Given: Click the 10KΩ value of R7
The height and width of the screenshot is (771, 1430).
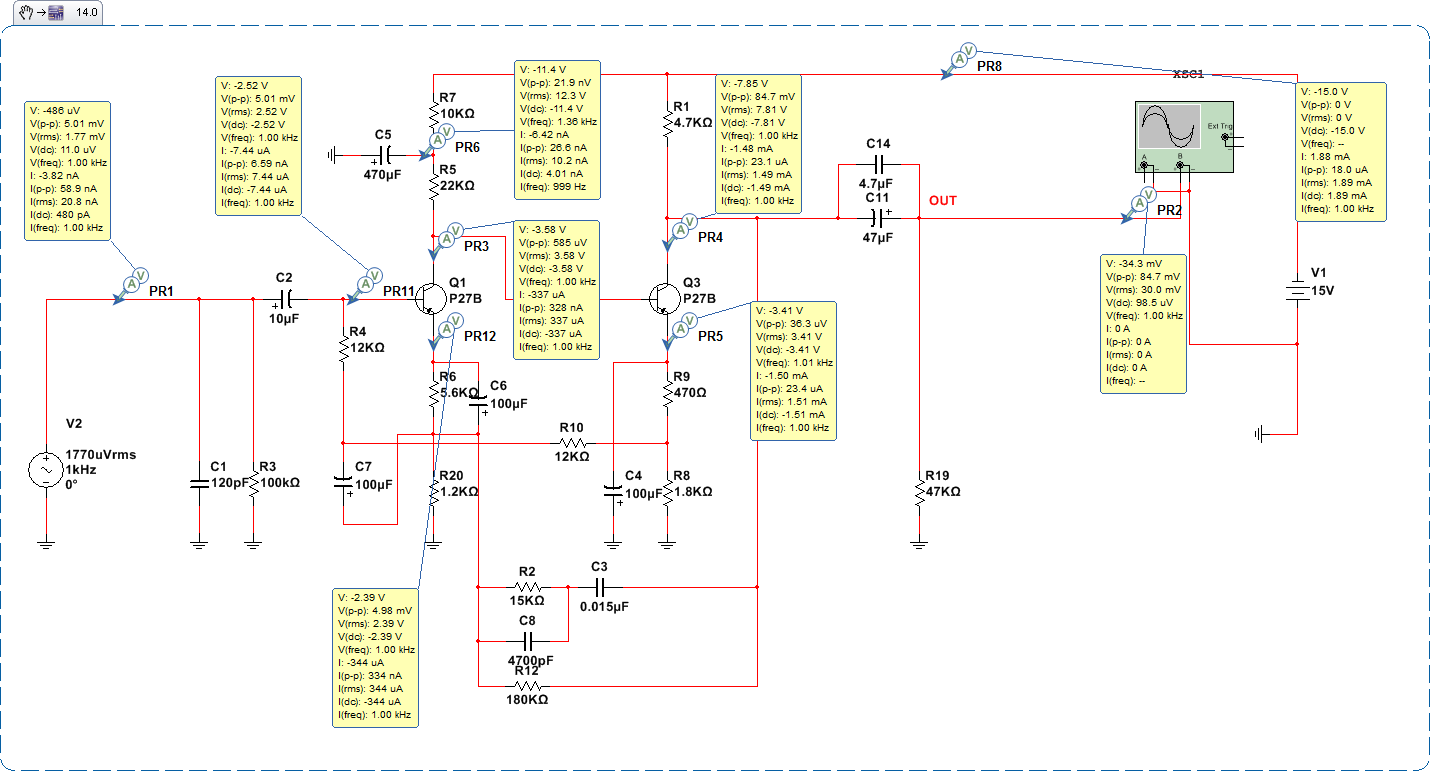Looking at the screenshot, I should [x=455, y=114].
